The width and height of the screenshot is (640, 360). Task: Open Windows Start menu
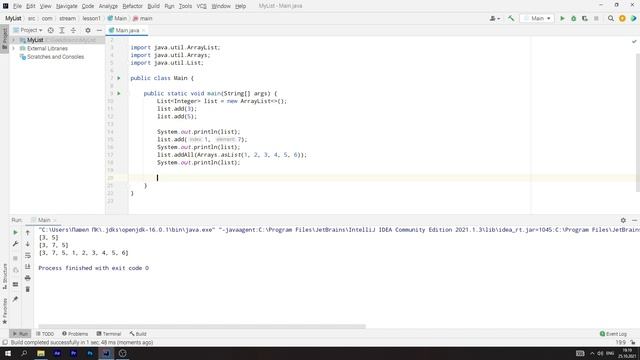tap(8, 353)
